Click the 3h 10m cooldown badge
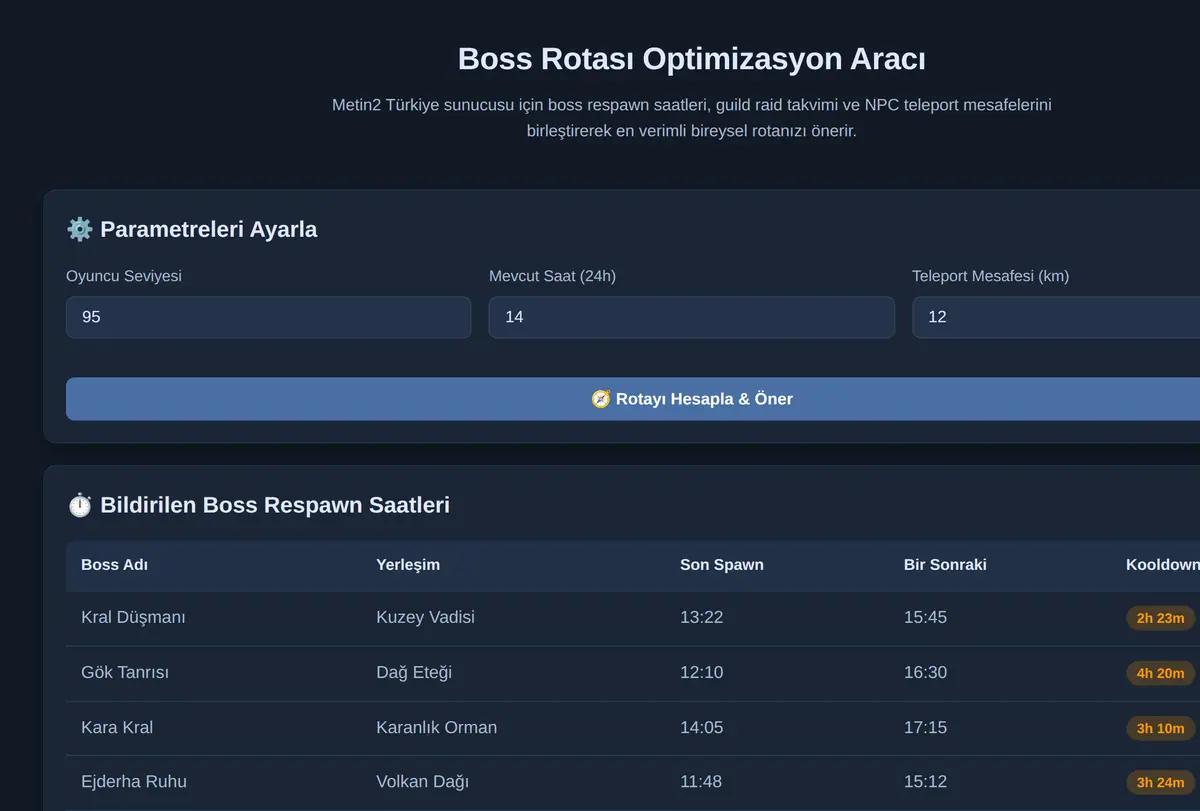The width and height of the screenshot is (1200, 811). tap(1160, 728)
